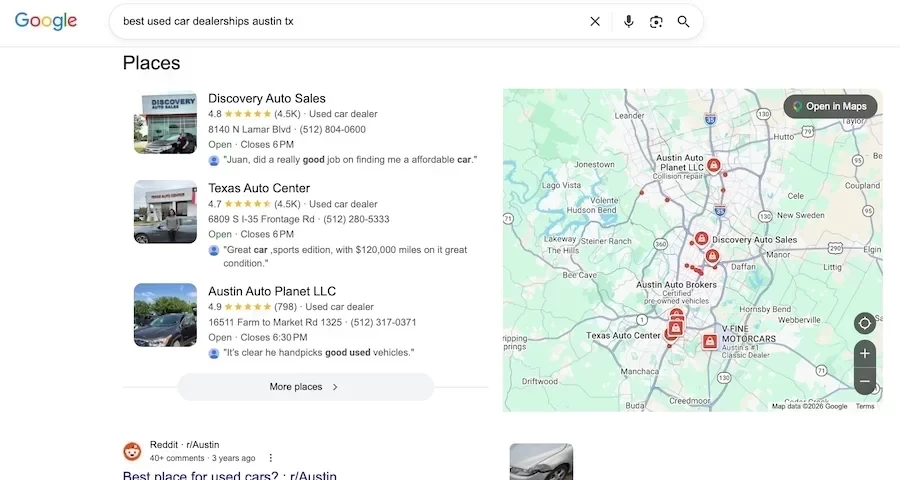Submit search with magnifying glass icon
Screen dimensions: 900x480
click(683, 21)
